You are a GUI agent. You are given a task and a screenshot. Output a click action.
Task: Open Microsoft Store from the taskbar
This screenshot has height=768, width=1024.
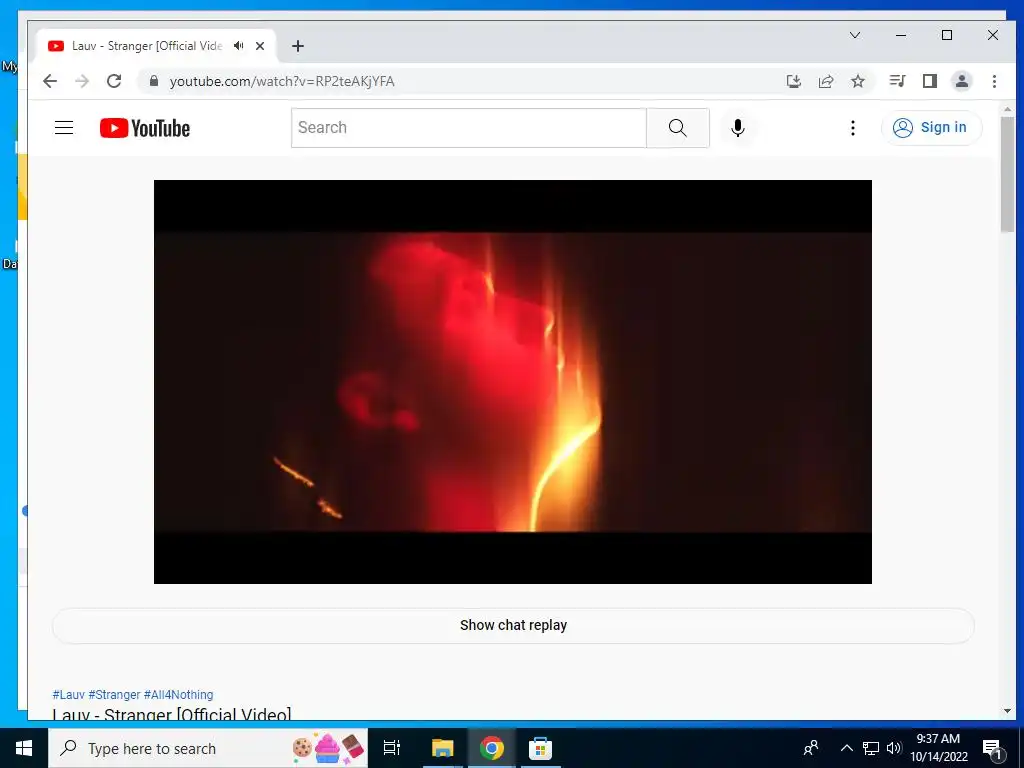point(540,748)
